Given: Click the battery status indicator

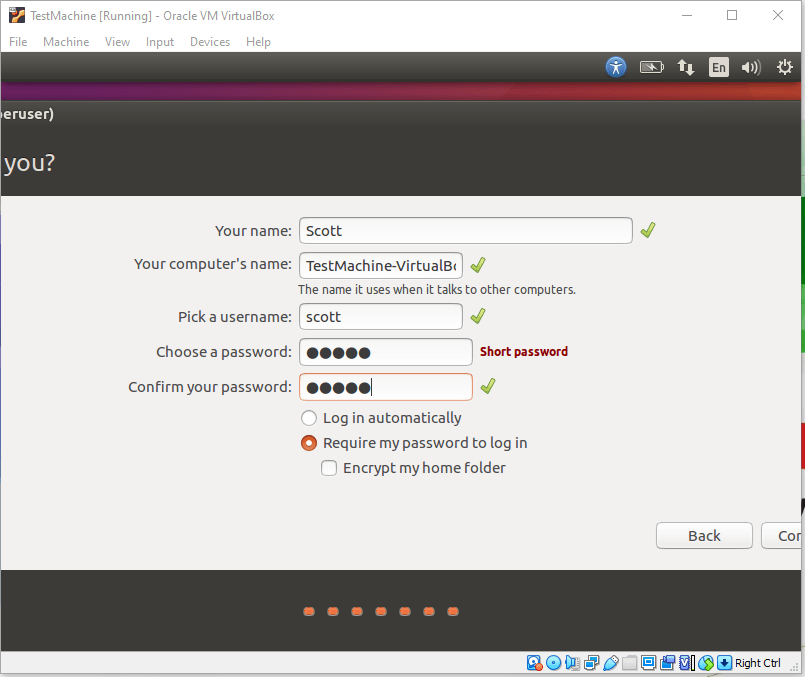Looking at the screenshot, I should pyautogui.click(x=651, y=67).
